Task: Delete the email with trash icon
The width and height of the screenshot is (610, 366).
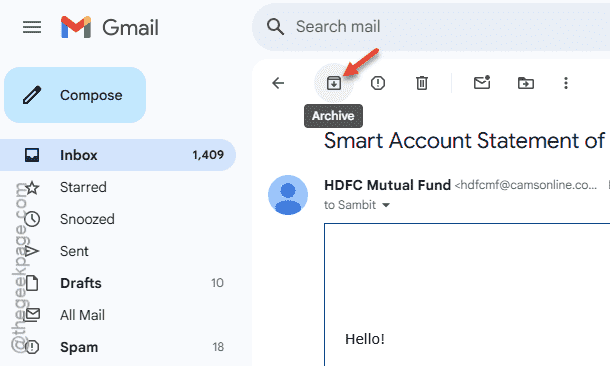Action: coord(422,83)
